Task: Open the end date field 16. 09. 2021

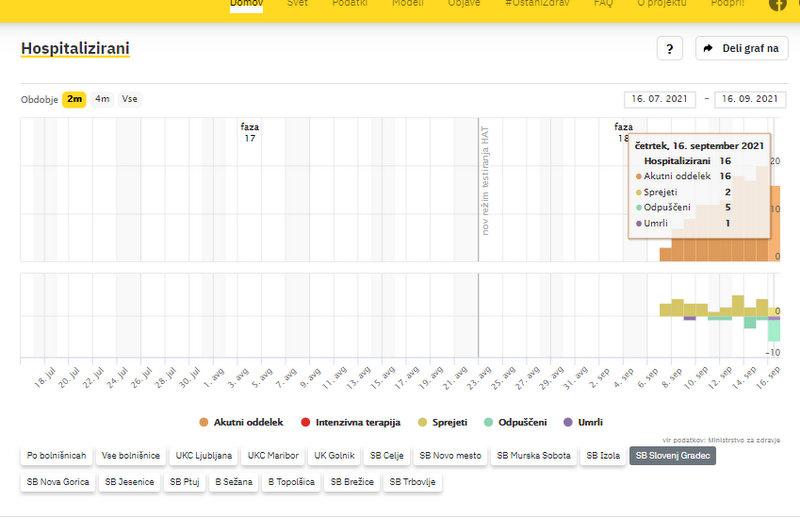Action: [x=750, y=99]
